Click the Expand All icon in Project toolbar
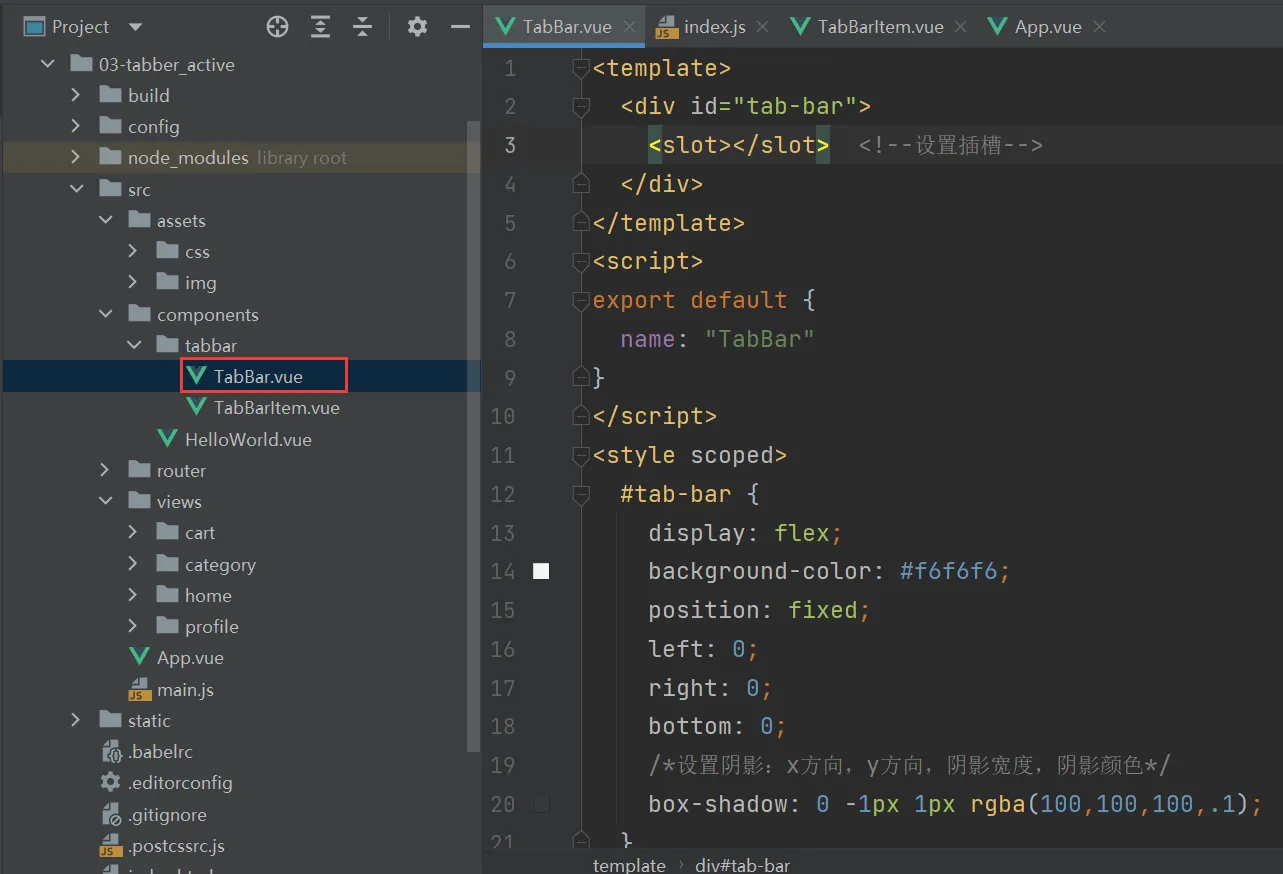The image size is (1283, 874). 320,27
